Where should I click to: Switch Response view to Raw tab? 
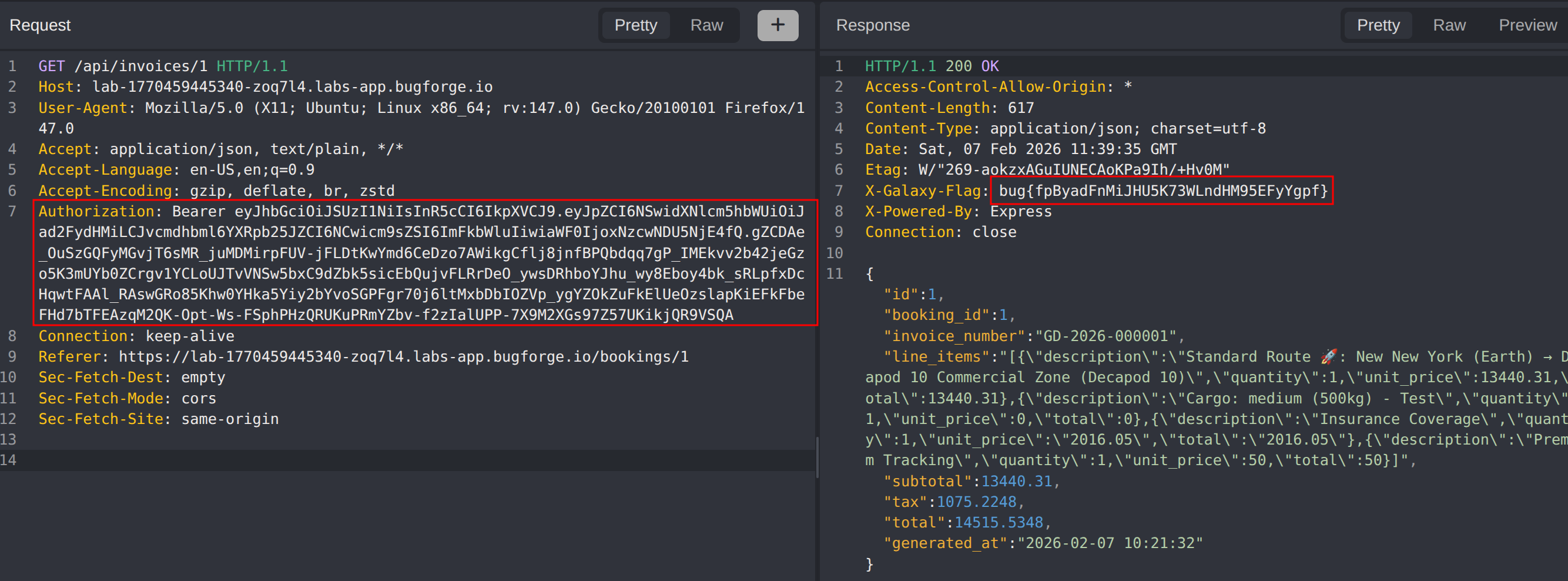coord(1449,25)
